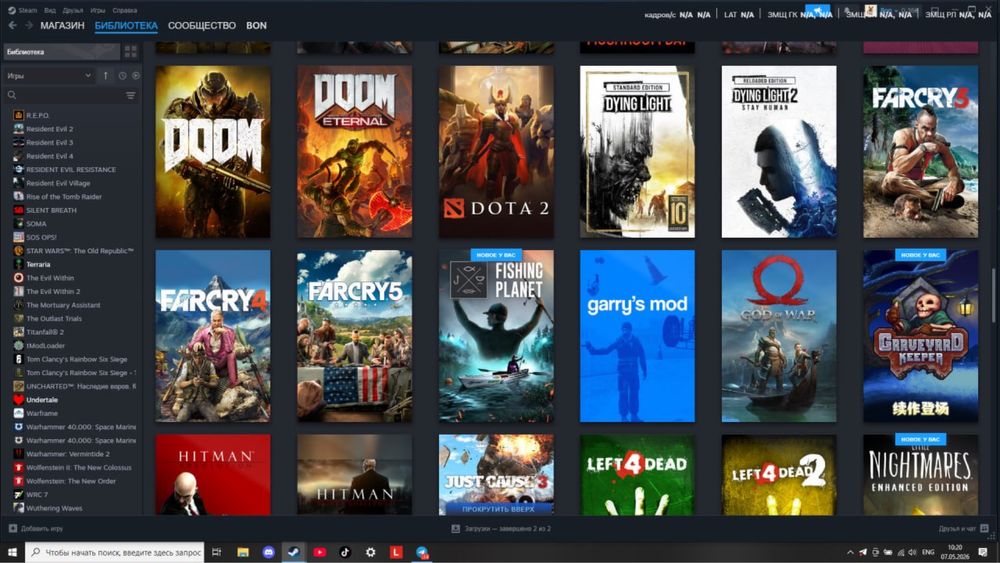Open the Сообщество tab
The width and height of the screenshot is (1000, 563).
(202, 26)
